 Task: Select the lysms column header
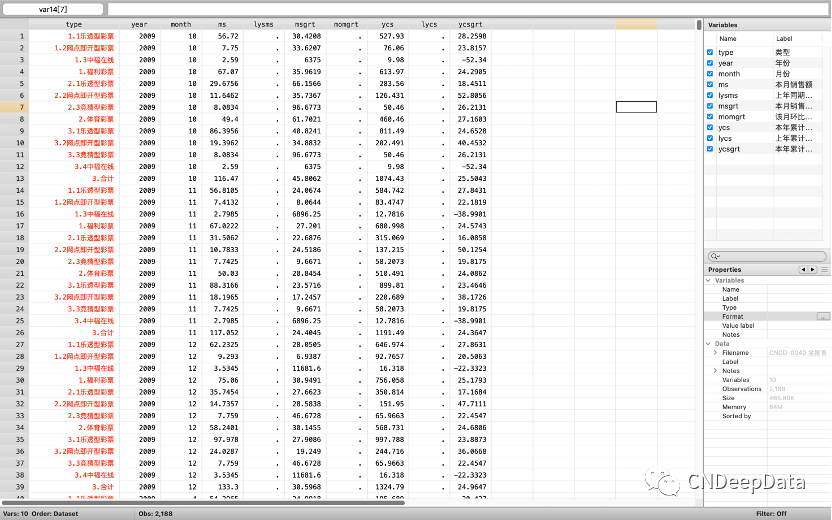coord(264,24)
